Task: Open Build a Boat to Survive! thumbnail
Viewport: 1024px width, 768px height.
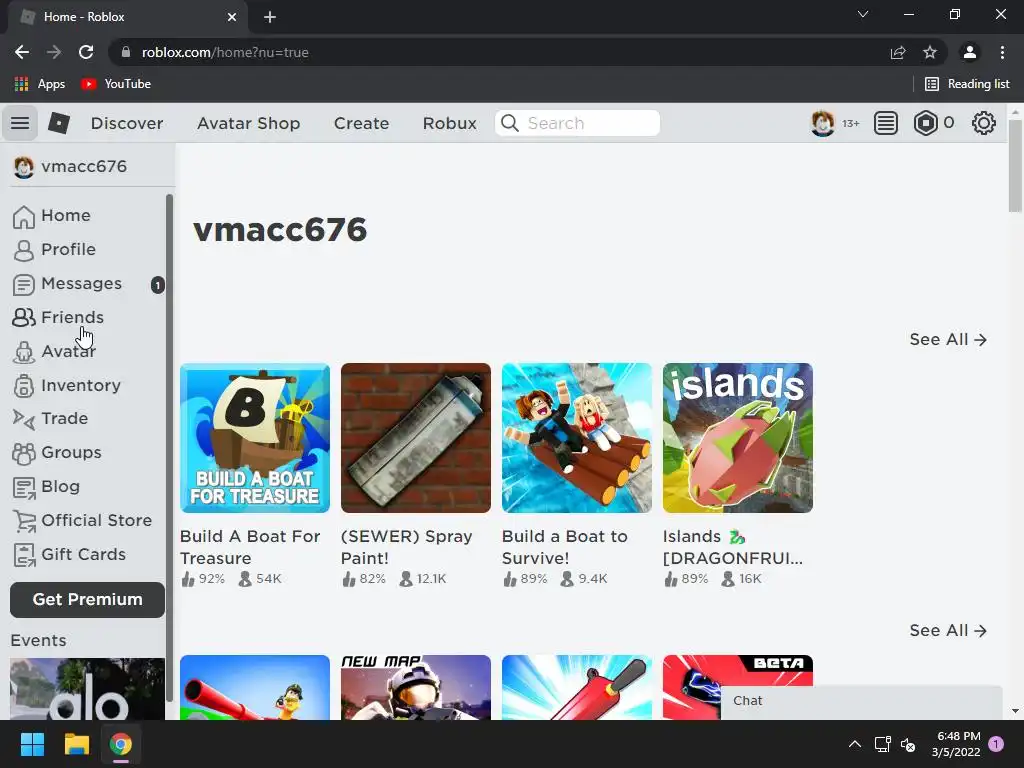Action: click(x=577, y=438)
